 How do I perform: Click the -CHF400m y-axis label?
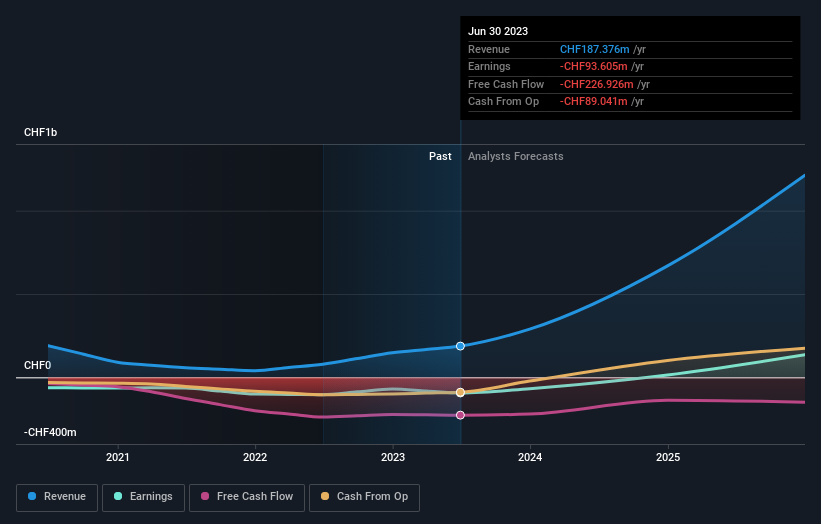tap(50, 432)
